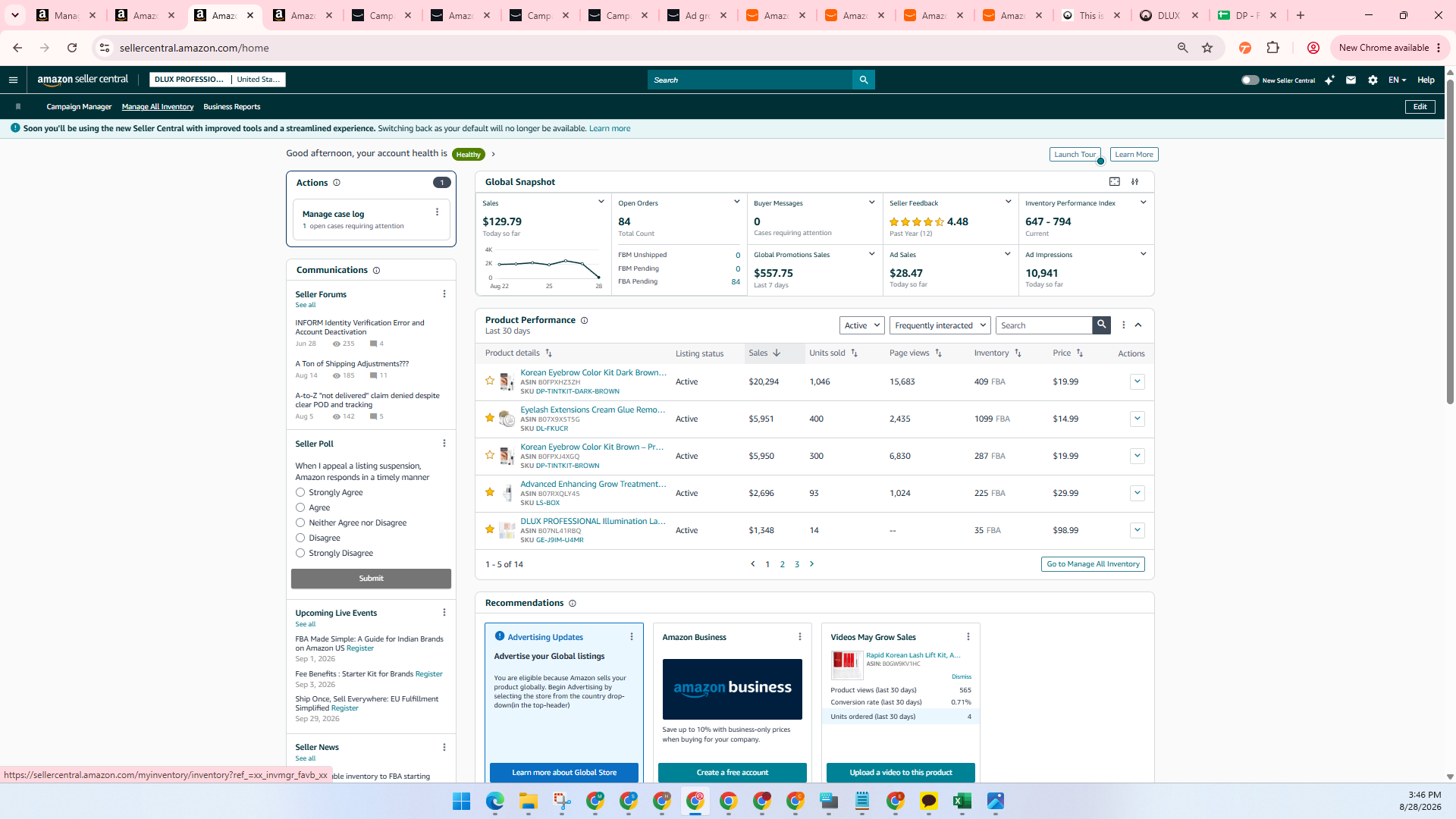This screenshot has height=819, width=1456.
Task: Click the Launch Tour button
Action: pos(1075,155)
